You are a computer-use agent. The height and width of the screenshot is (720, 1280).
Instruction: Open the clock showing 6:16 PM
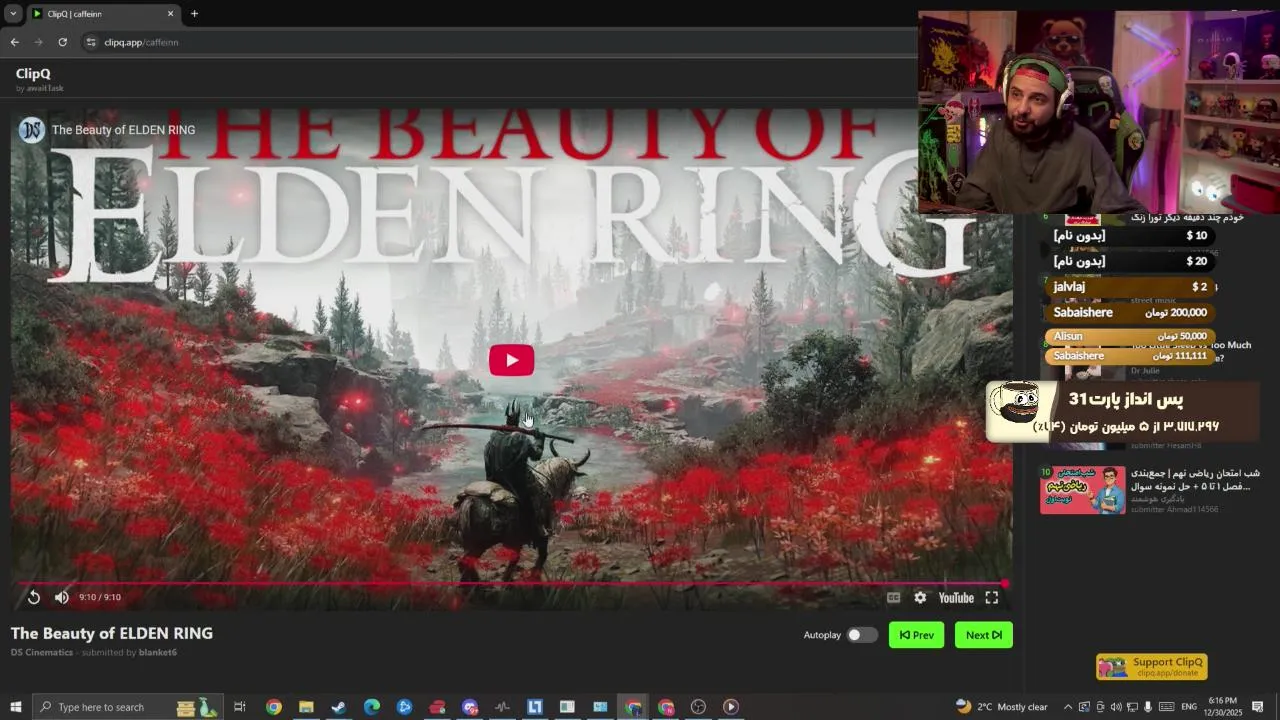(1222, 707)
